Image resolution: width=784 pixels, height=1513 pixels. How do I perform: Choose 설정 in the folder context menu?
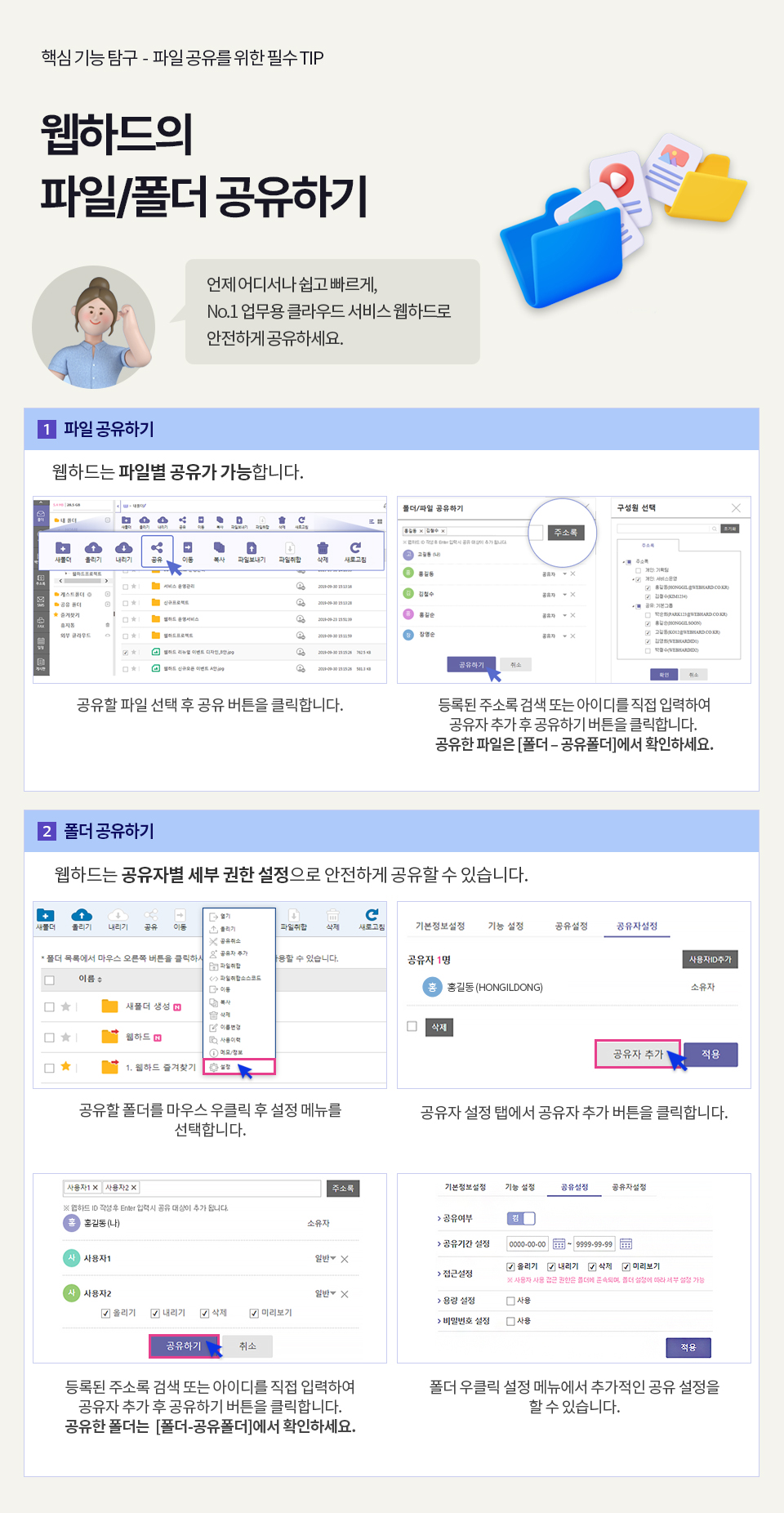[x=239, y=1067]
